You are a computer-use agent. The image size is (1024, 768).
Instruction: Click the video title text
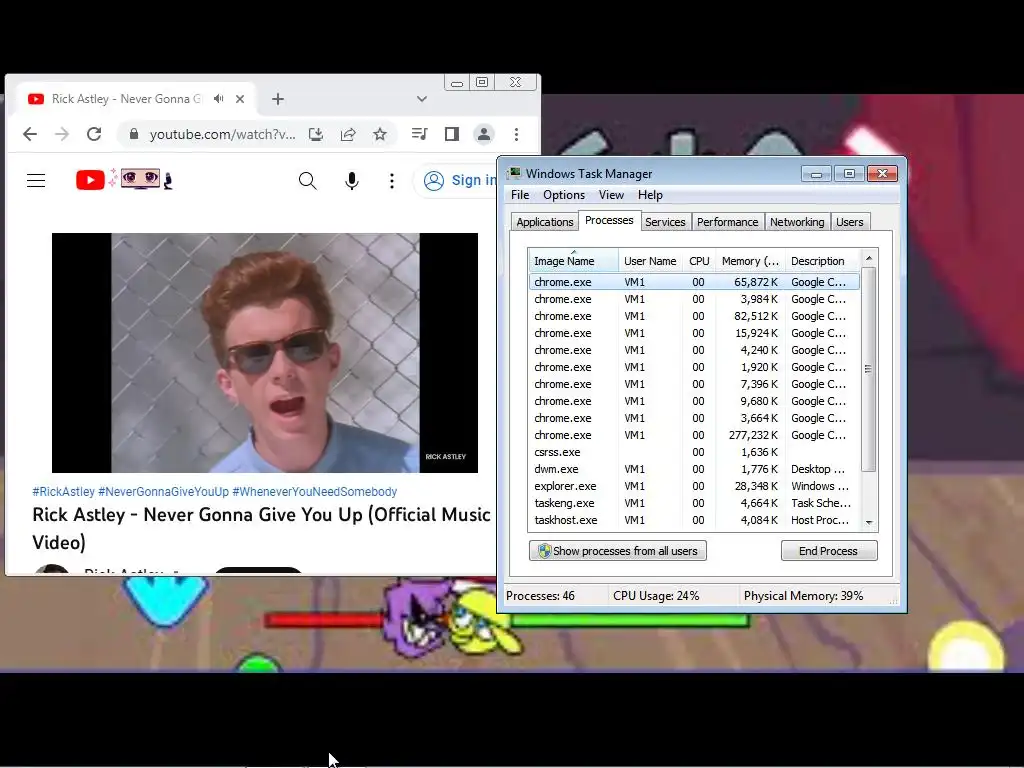pos(261,528)
